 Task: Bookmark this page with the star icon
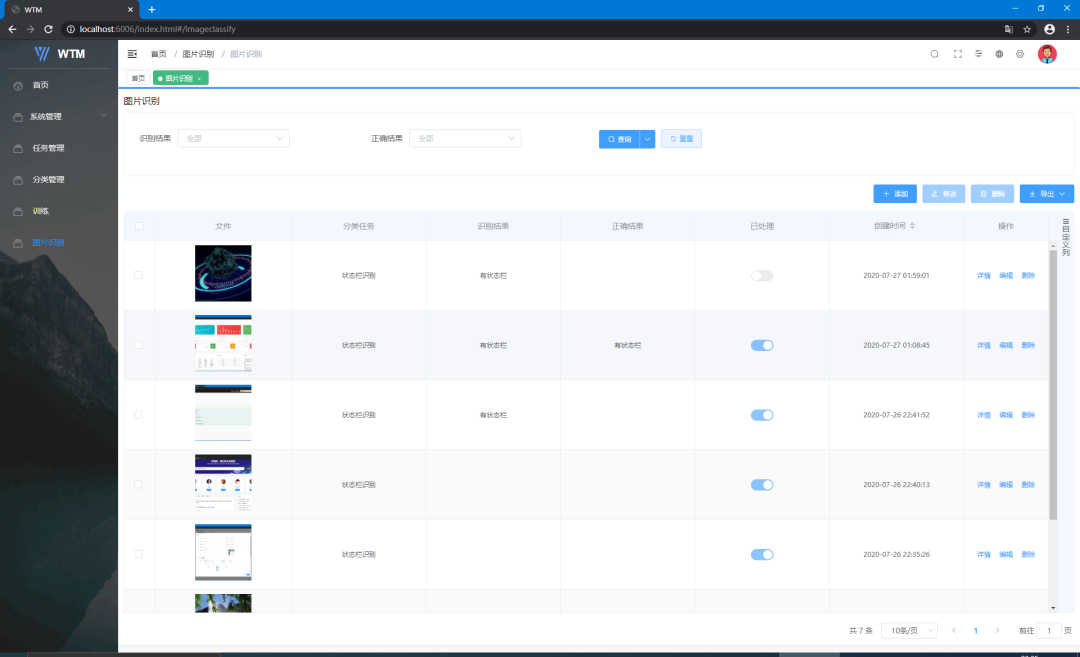coord(1027,29)
